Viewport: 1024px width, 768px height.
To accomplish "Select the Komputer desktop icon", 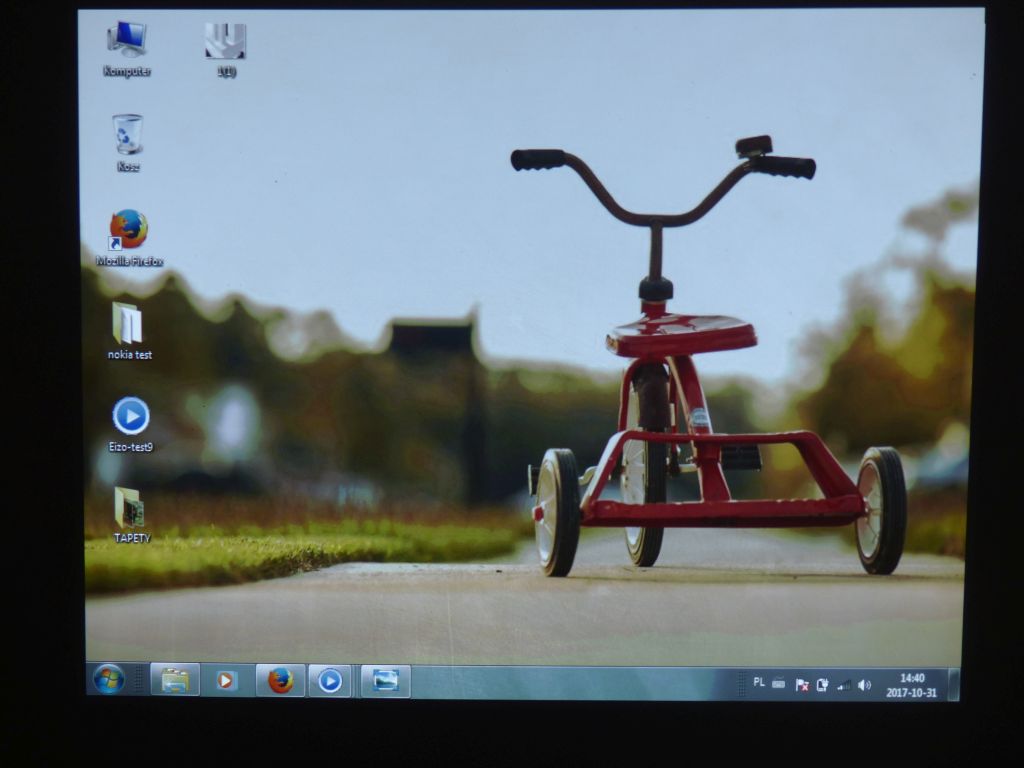I will coord(127,49).
